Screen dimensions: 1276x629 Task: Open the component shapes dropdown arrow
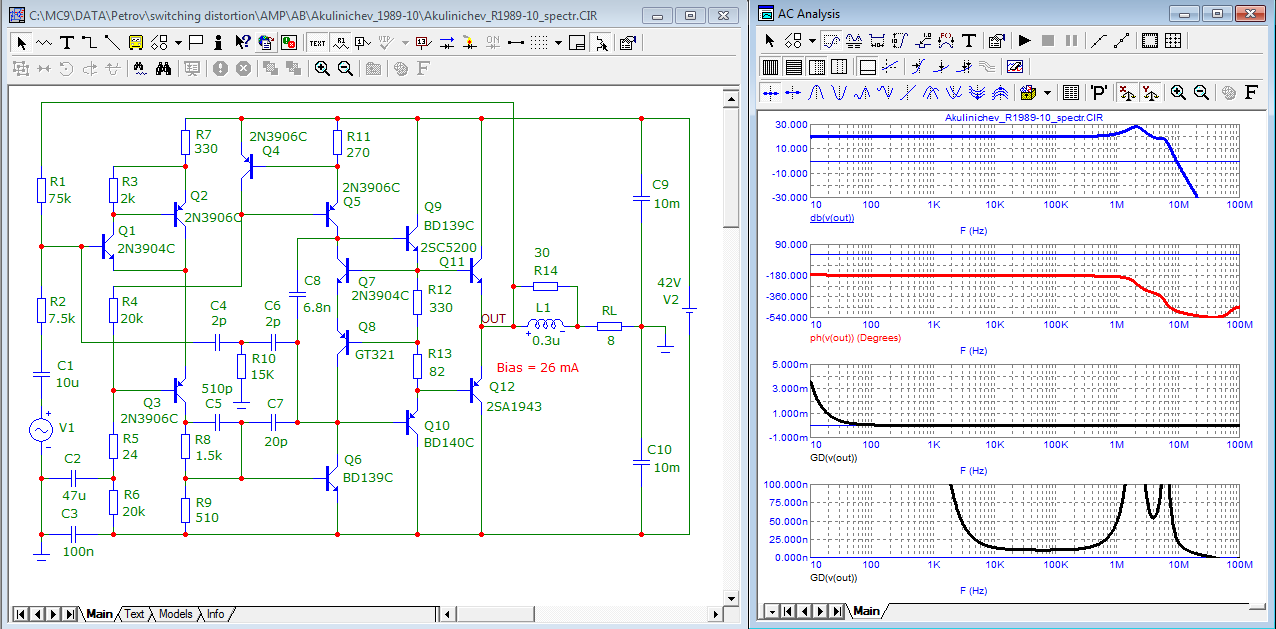pos(178,42)
